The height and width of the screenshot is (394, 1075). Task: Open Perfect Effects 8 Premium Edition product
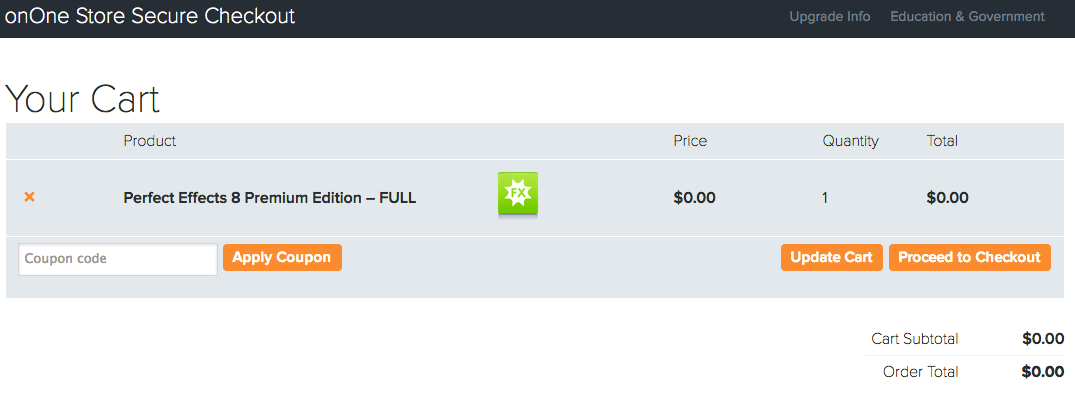[269, 198]
